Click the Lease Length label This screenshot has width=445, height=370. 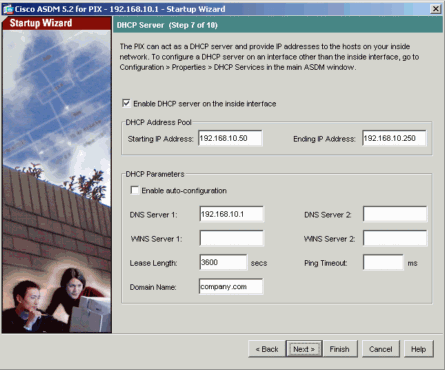(153, 263)
